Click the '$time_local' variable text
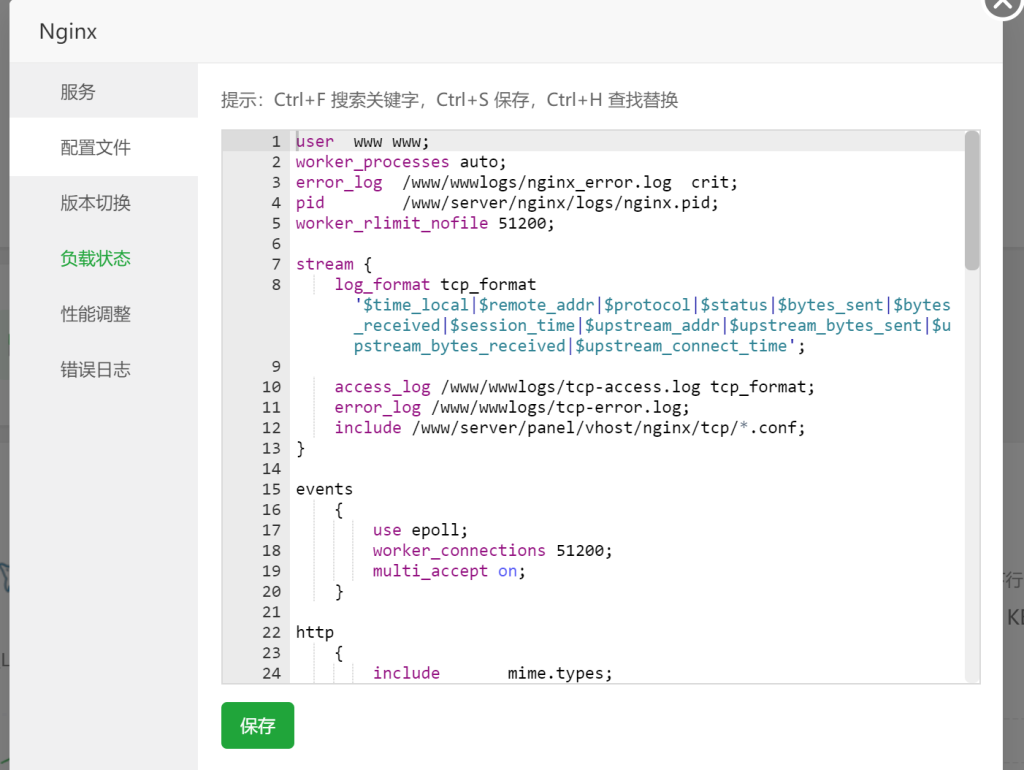Image resolution: width=1024 pixels, height=770 pixels. point(415,305)
